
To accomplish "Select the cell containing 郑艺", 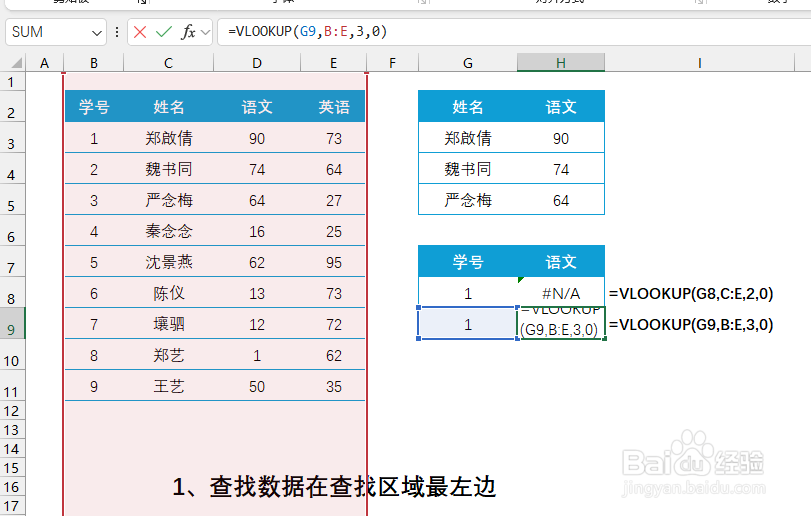I will (169, 355).
